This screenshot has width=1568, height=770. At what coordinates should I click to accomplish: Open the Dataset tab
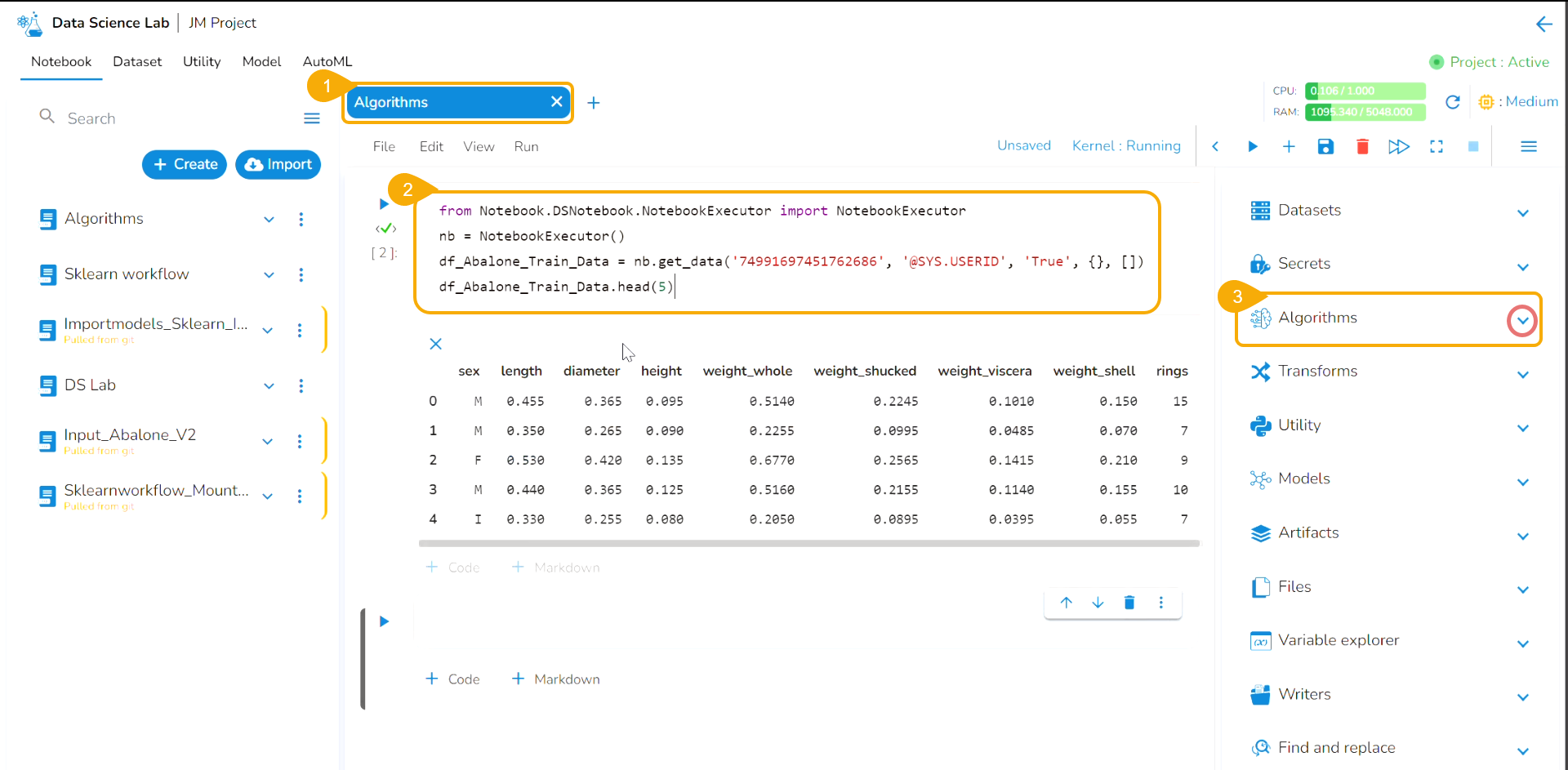[x=137, y=61]
